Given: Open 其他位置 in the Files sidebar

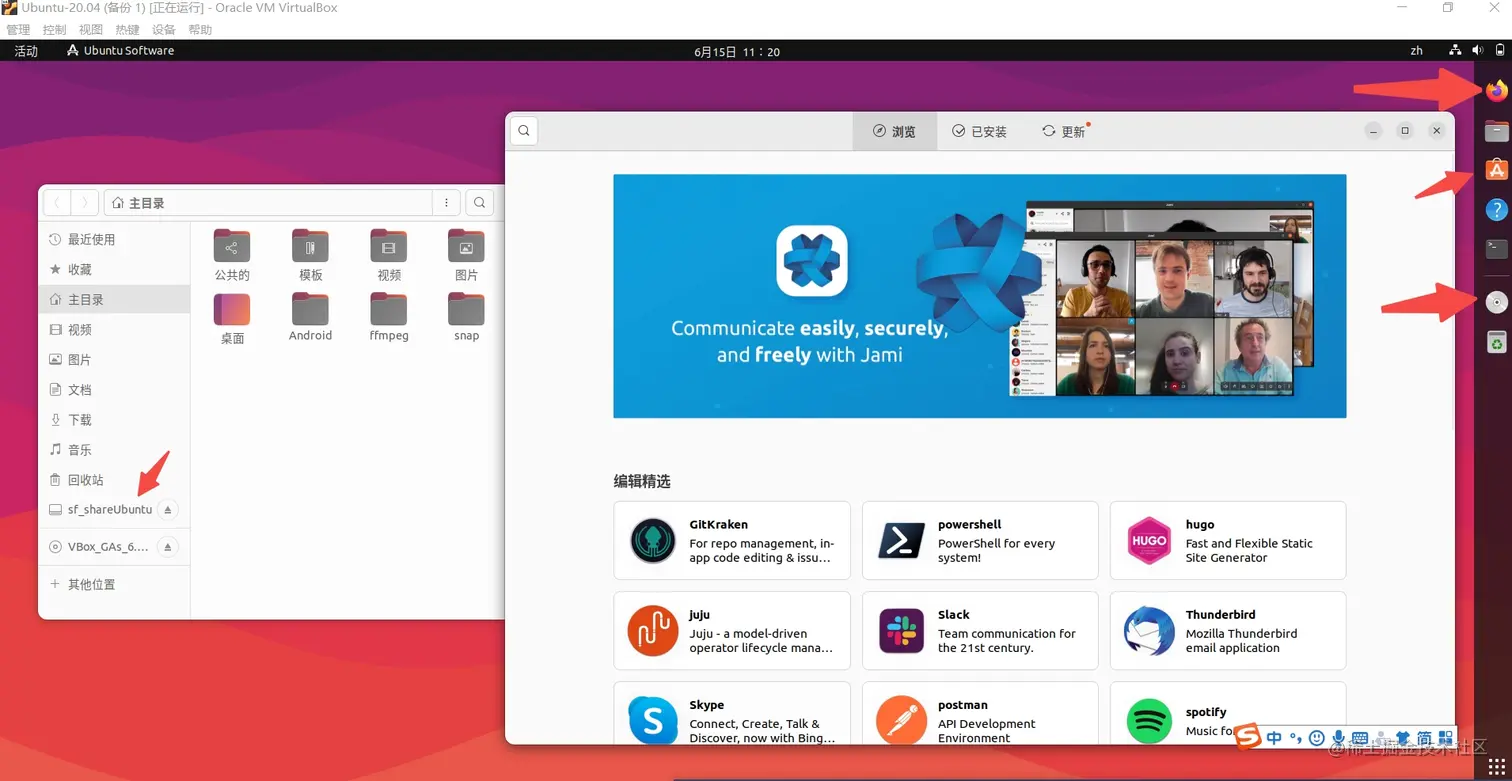Looking at the screenshot, I should tap(114, 584).
